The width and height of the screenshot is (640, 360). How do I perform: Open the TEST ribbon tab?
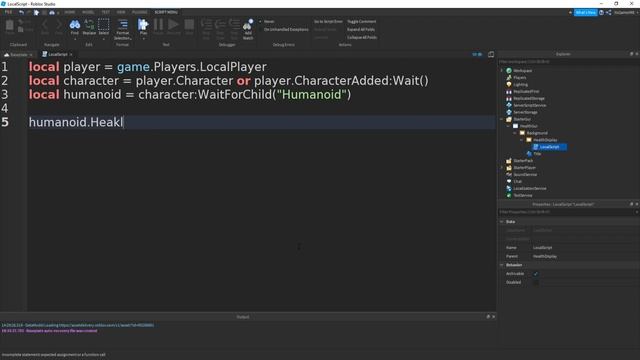[x=105, y=12]
